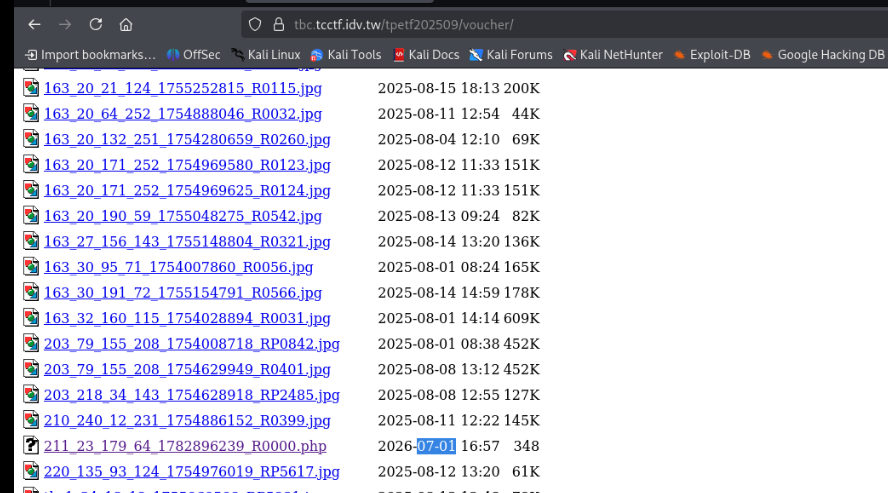Open the browser home page

coord(126,24)
